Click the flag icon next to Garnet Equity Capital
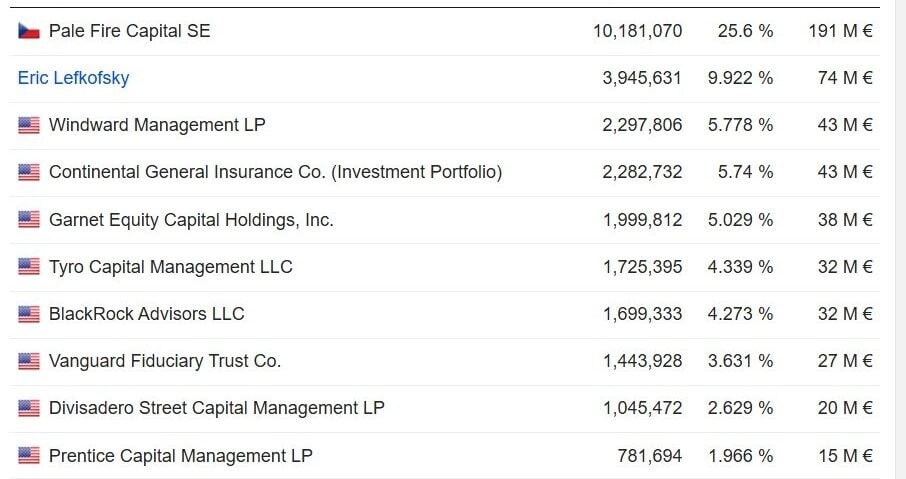Viewport: 906px width, 479px height. 29,220
